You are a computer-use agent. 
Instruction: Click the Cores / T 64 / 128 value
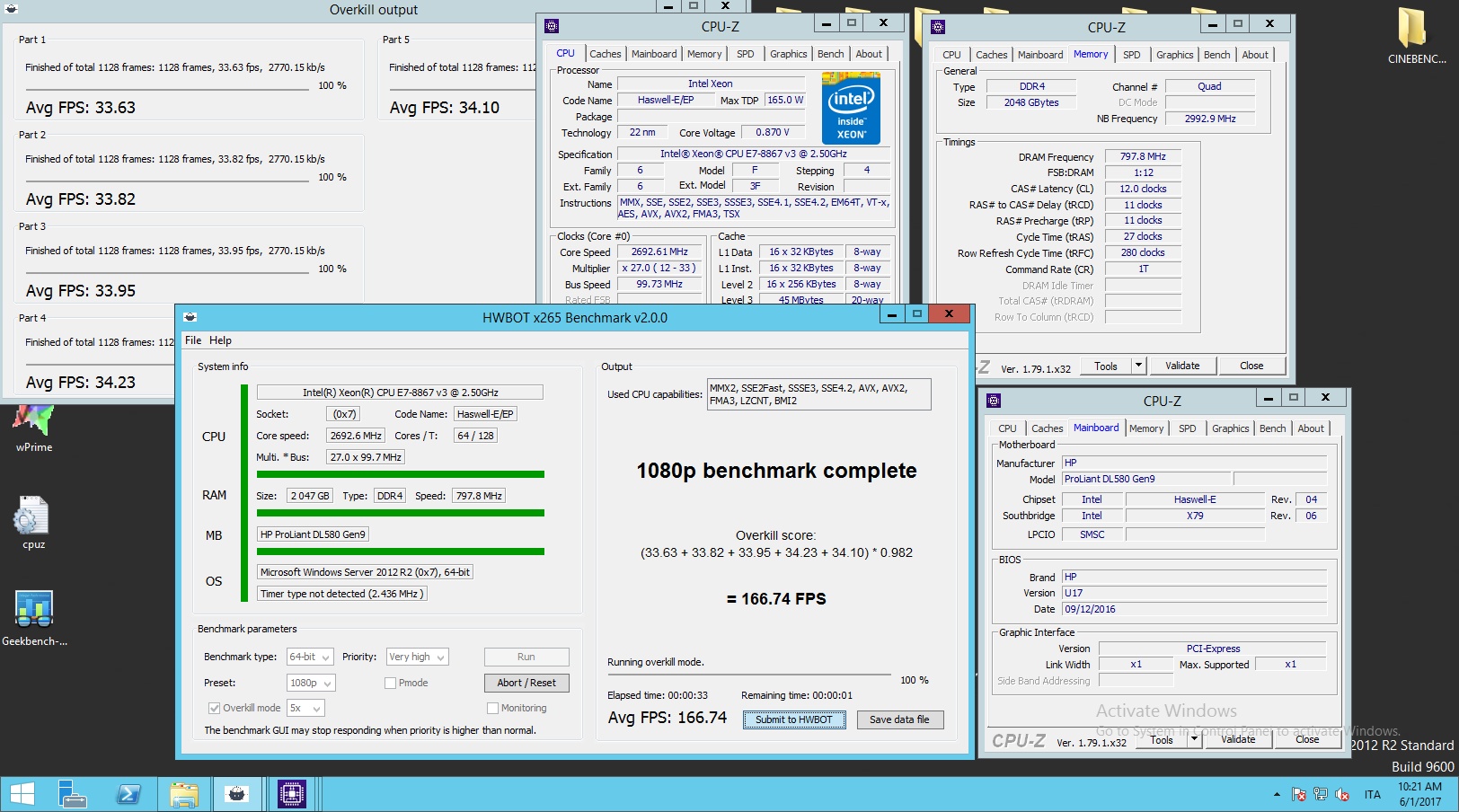(476, 436)
